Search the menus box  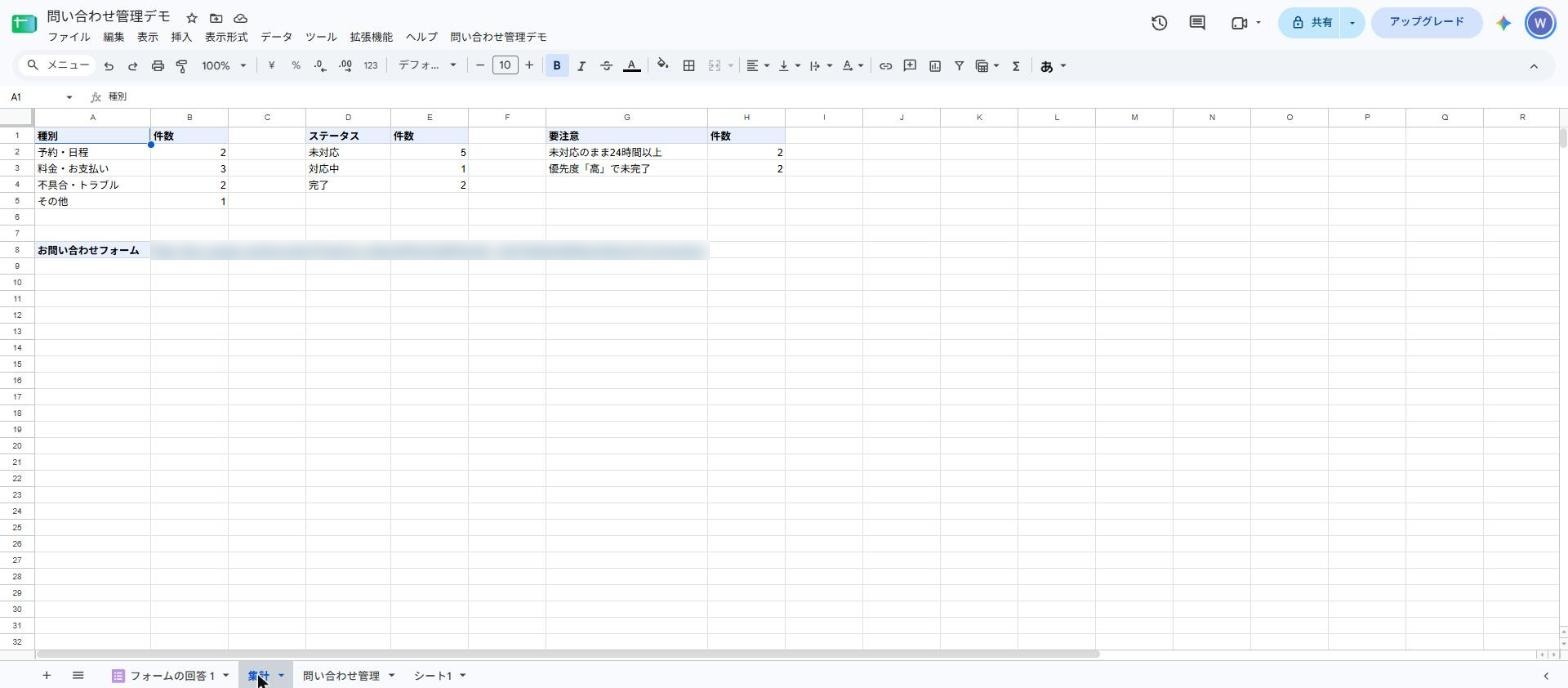[x=58, y=66]
